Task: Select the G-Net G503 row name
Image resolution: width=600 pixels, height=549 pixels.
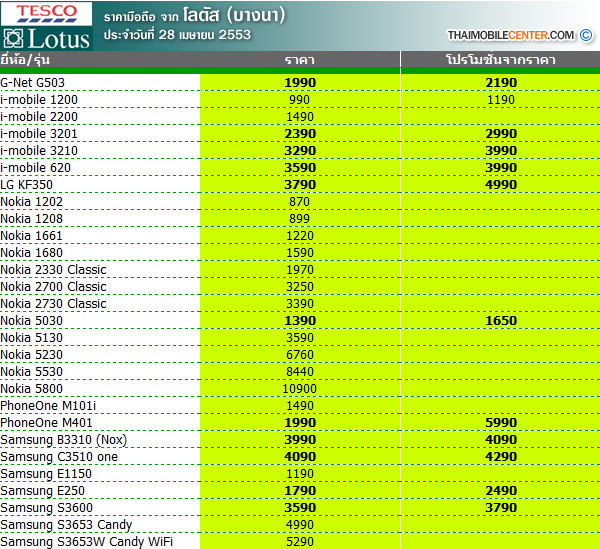Action: pyautogui.click(x=33, y=83)
